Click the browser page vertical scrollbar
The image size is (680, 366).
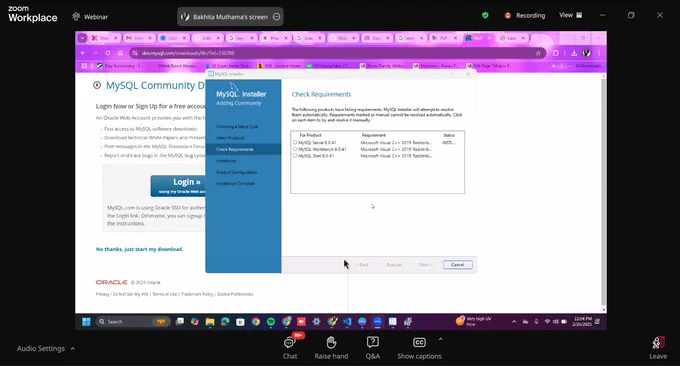[x=603, y=193]
